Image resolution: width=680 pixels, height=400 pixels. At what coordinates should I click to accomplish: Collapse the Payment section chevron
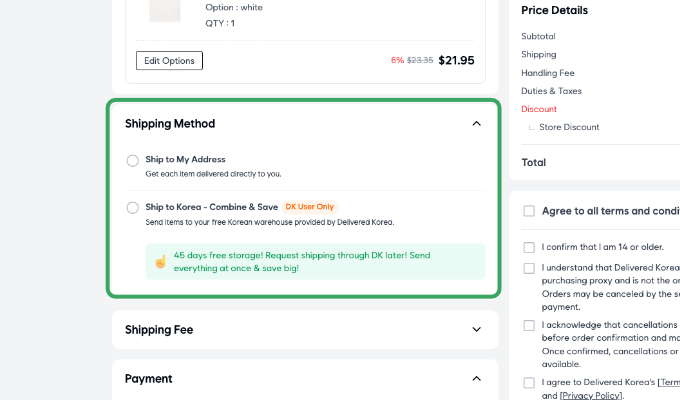476,379
